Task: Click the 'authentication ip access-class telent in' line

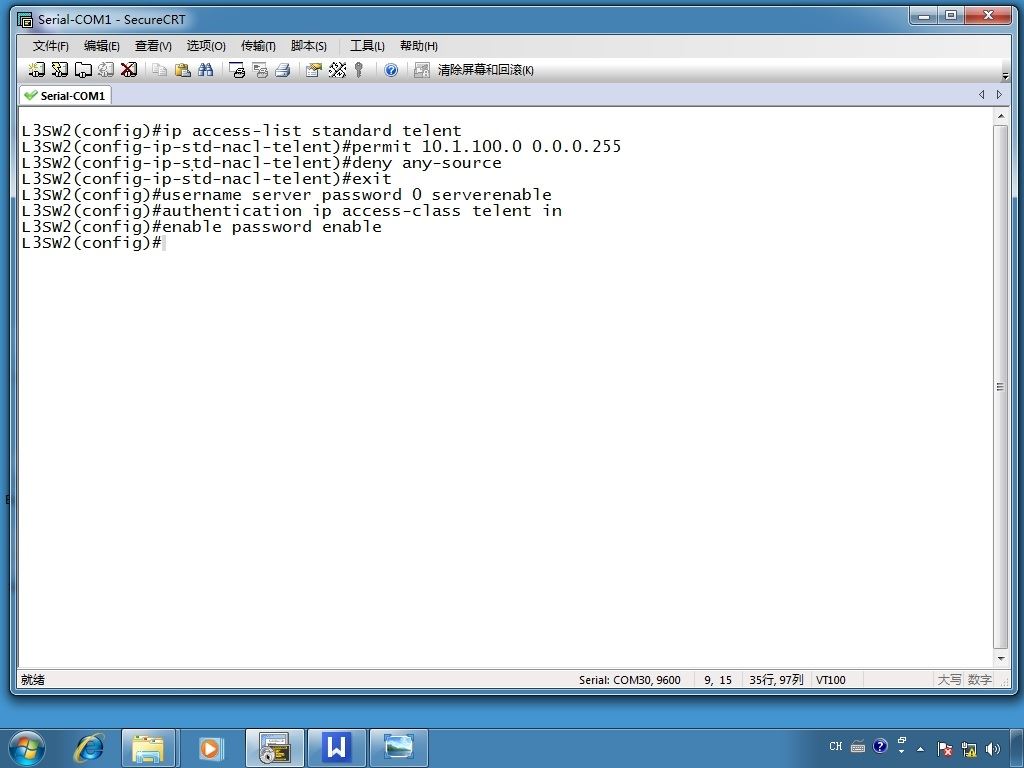Action: coord(291,210)
